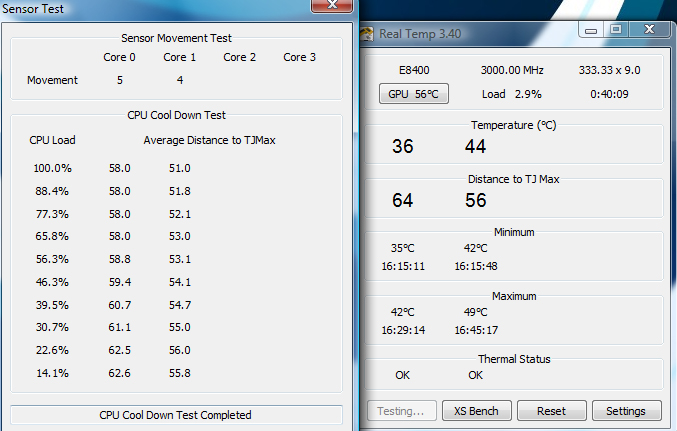Click the Load 2.9% reading
This screenshot has width=677, height=431.
coord(512,94)
